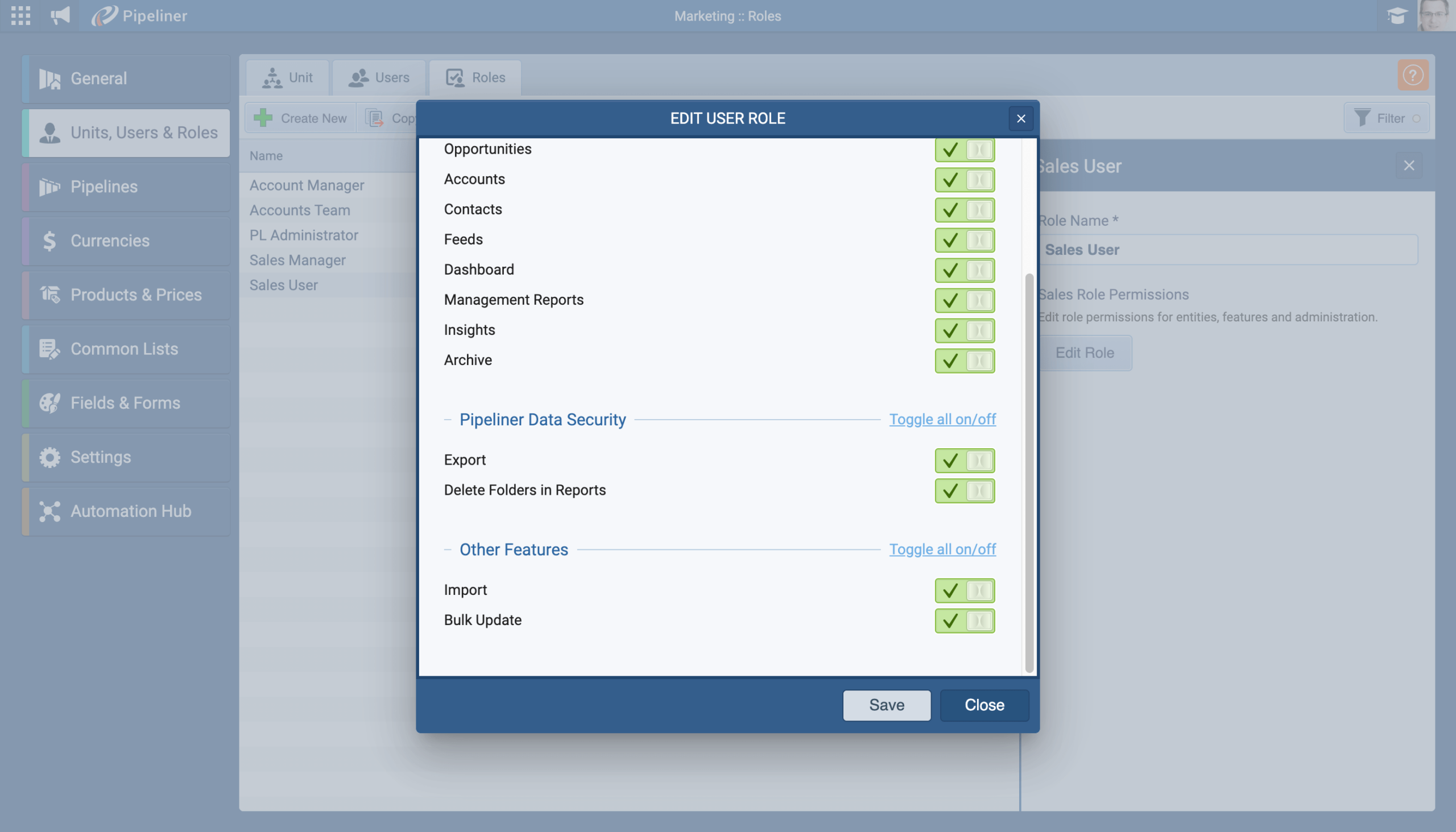This screenshot has height=832, width=1456.
Task: Click the megaphone announcements icon
Action: pos(60,15)
